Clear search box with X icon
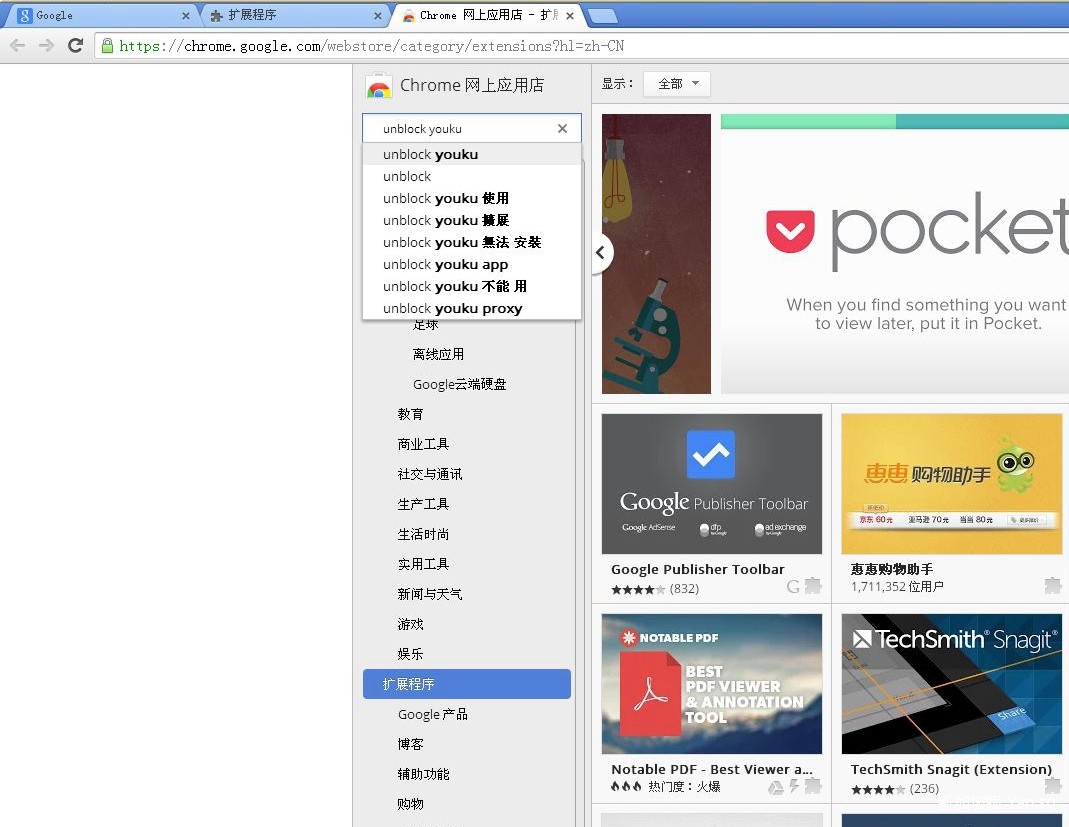Screen dimensions: 1069x827 click(562, 128)
